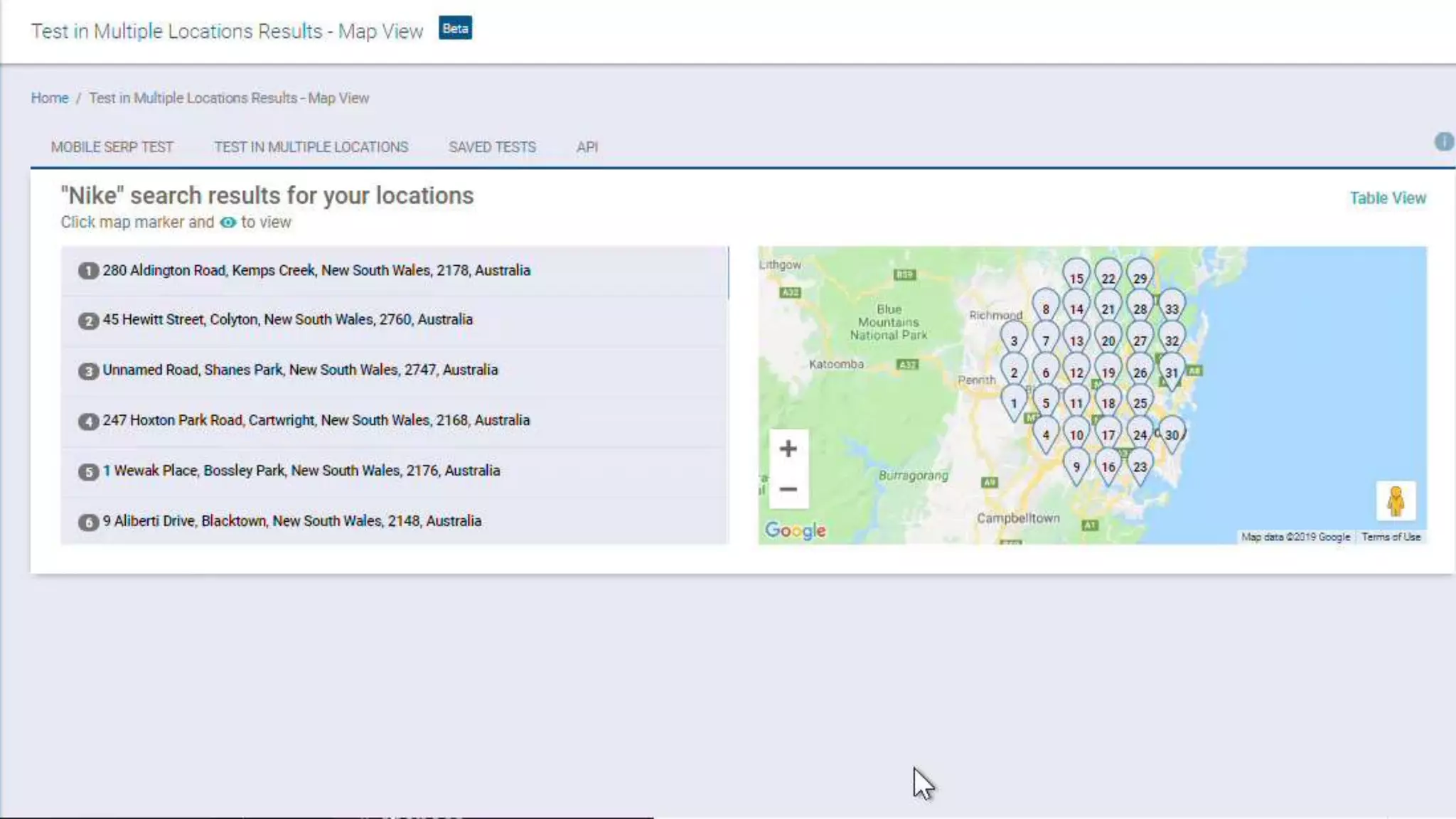This screenshot has width=1456, height=819.
Task: Open Google Maps Terms of Use
Action: [1391, 537]
